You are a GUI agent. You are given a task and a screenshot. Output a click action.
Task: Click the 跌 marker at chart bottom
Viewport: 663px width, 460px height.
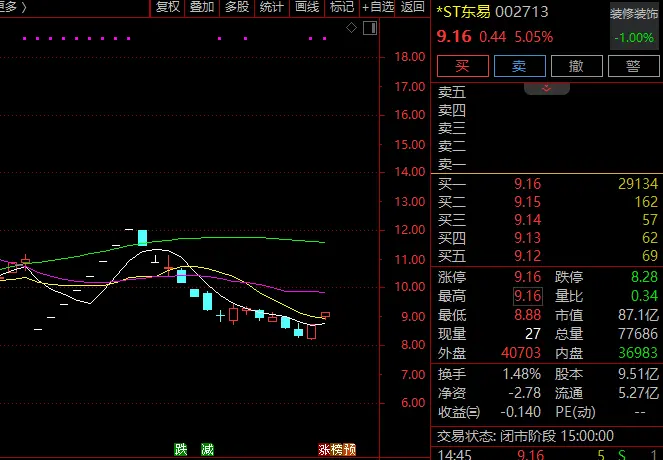(180, 450)
